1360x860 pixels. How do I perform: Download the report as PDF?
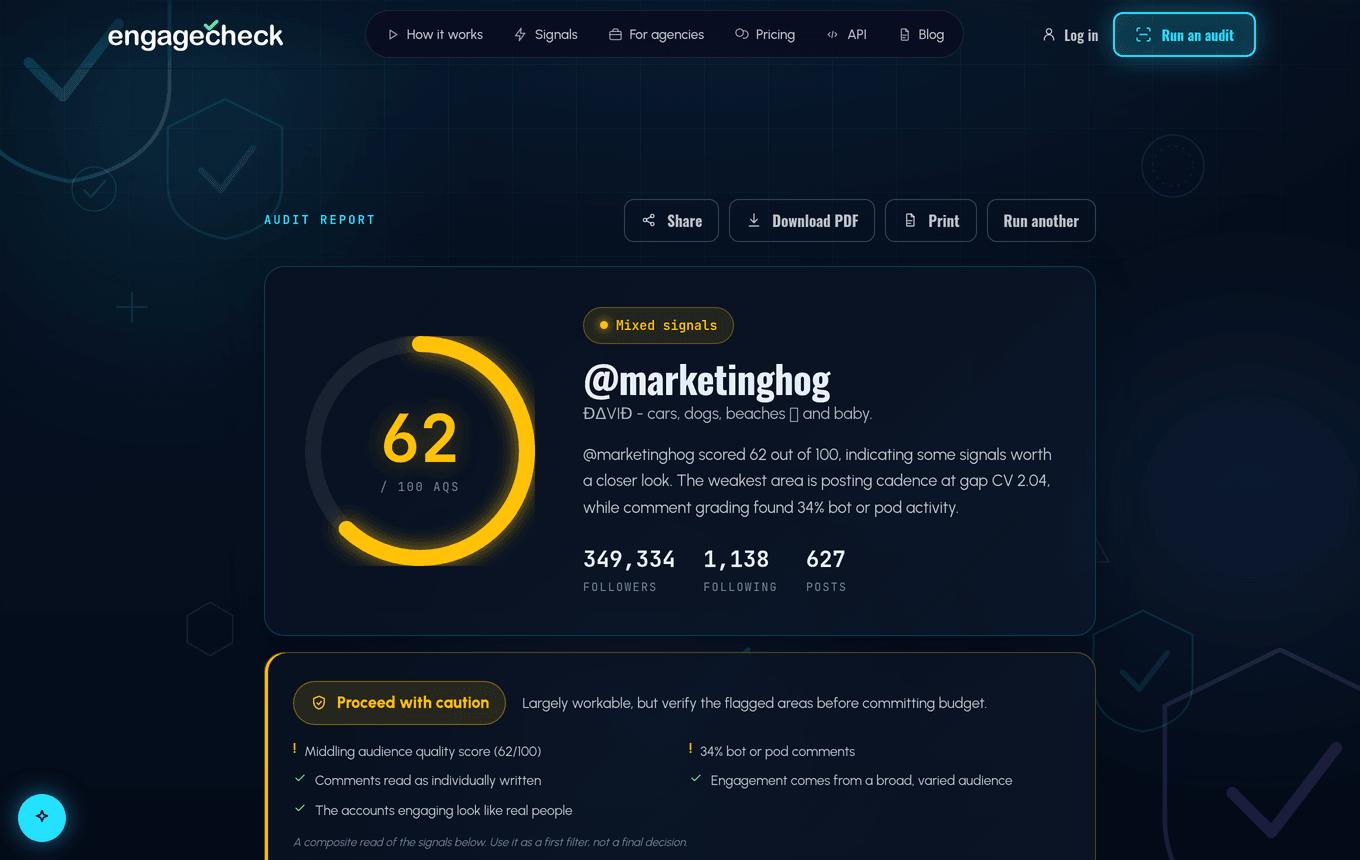coord(802,221)
